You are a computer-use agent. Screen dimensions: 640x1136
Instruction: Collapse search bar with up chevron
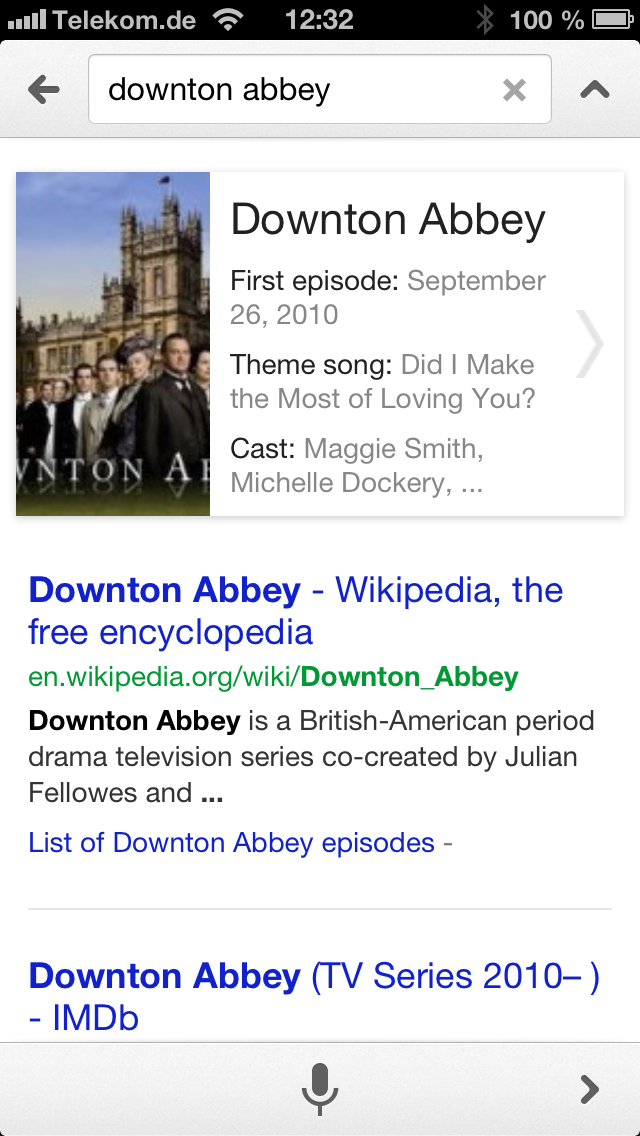point(595,90)
